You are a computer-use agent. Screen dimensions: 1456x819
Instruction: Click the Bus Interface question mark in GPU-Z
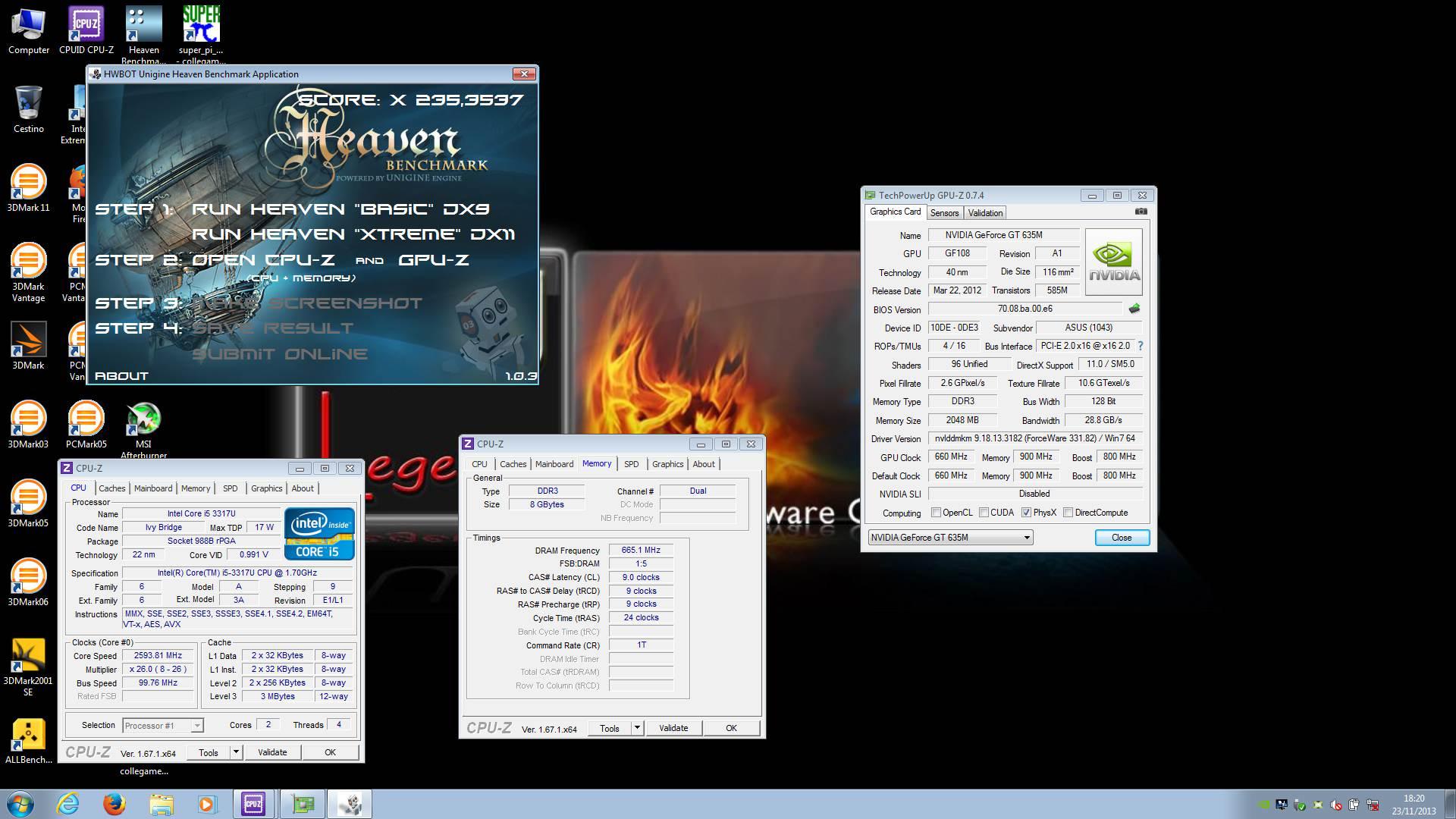(x=1140, y=346)
